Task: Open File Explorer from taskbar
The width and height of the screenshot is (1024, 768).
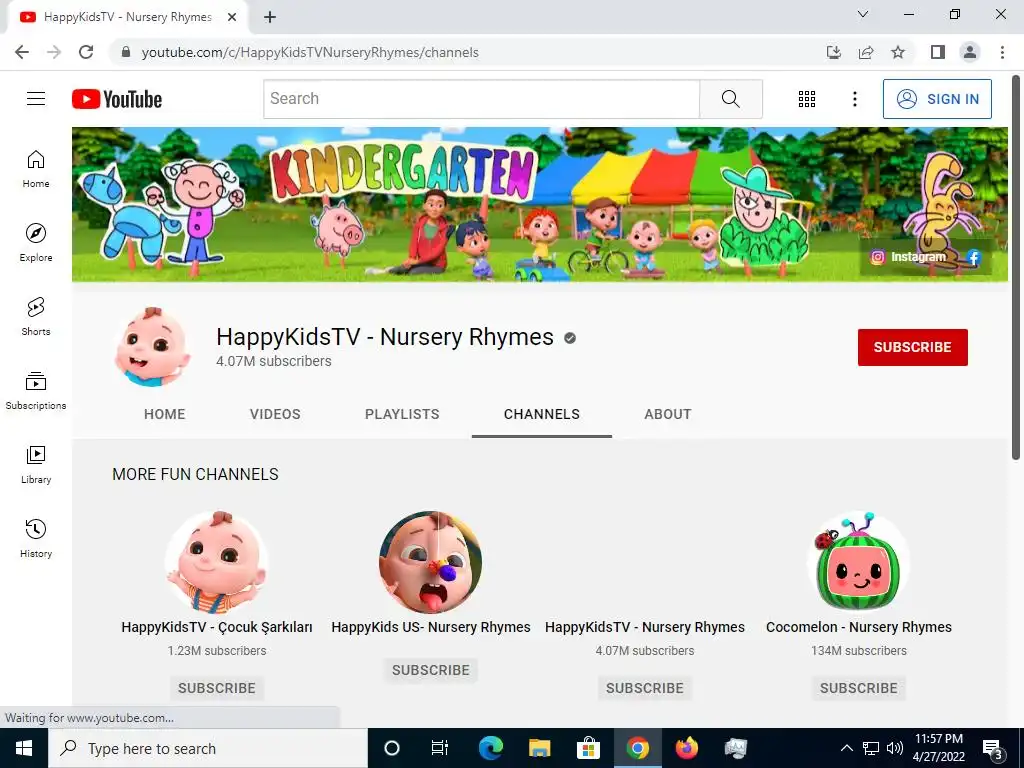Action: [539, 748]
